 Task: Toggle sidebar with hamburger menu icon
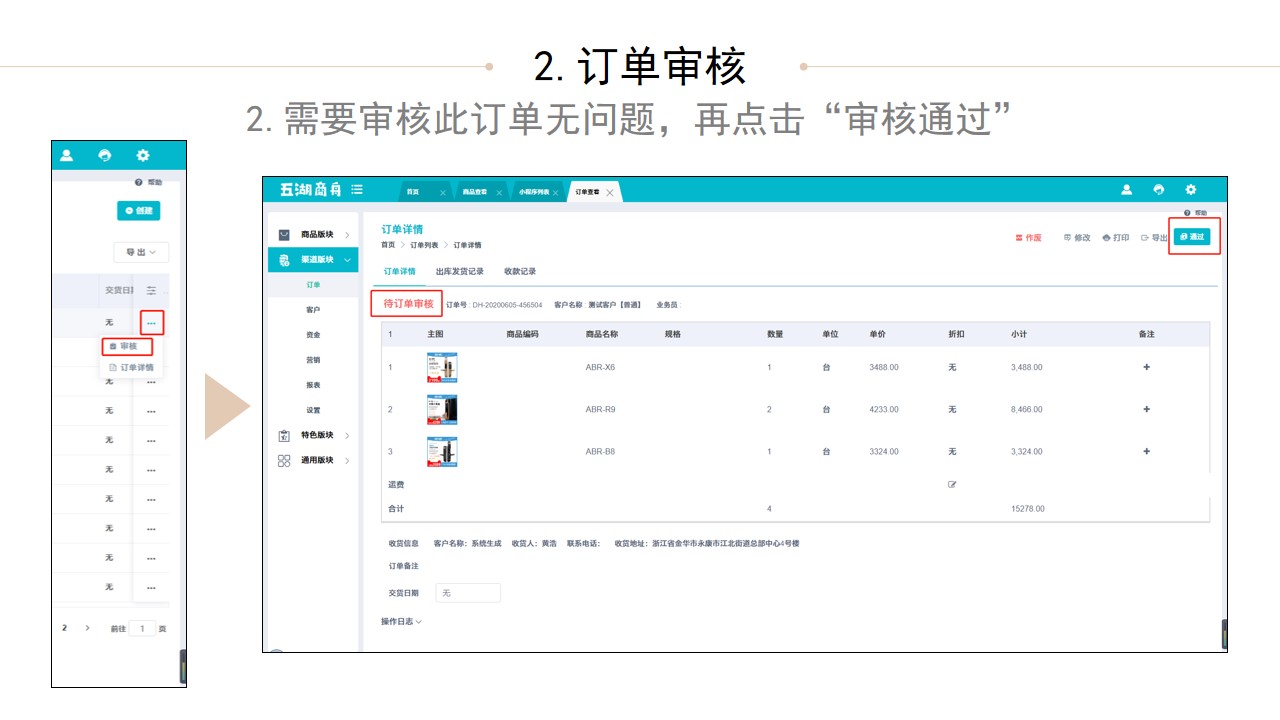pyautogui.click(x=357, y=190)
